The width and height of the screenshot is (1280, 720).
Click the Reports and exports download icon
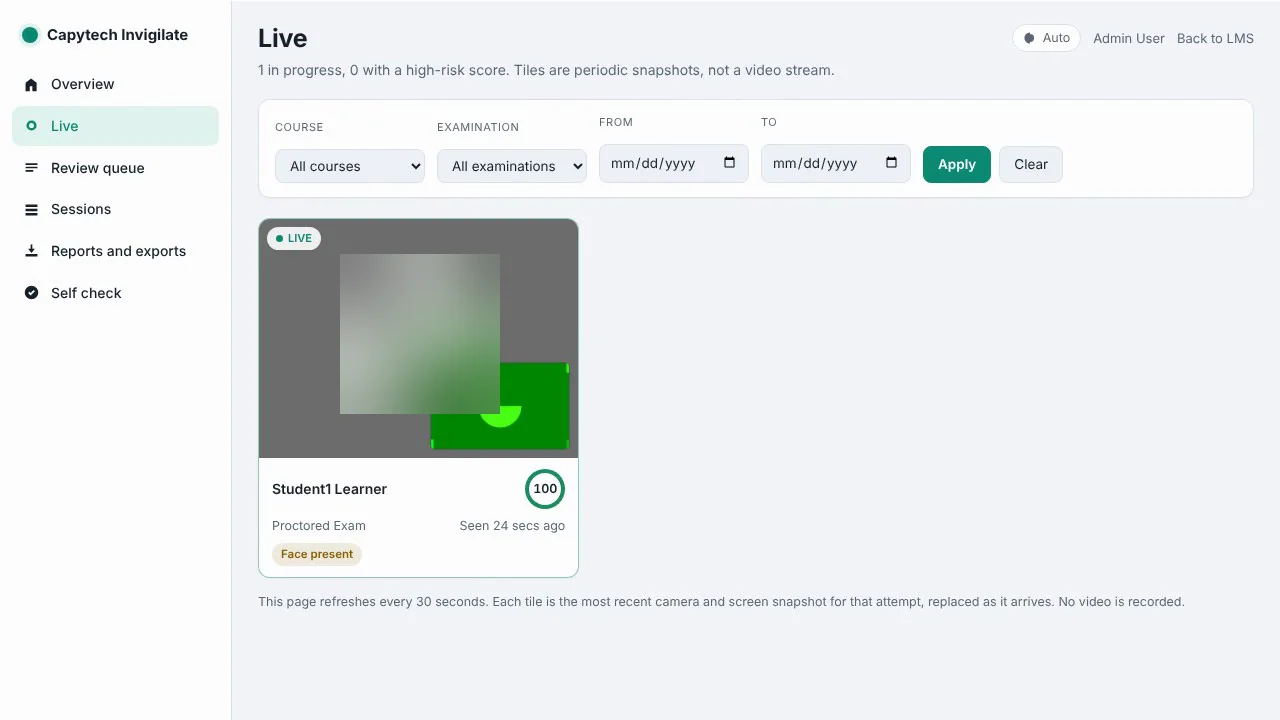tap(31, 251)
